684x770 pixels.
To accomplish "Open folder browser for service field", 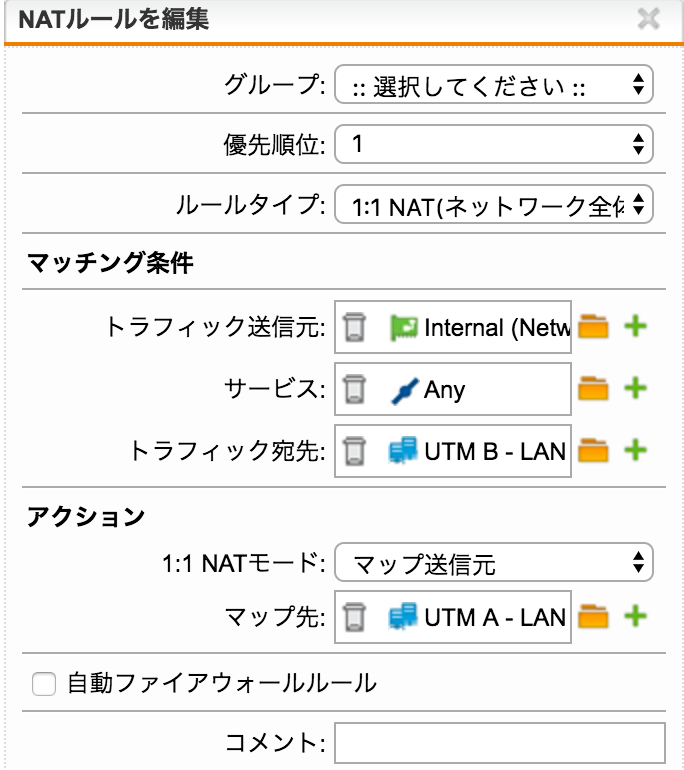I will coord(593,388).
